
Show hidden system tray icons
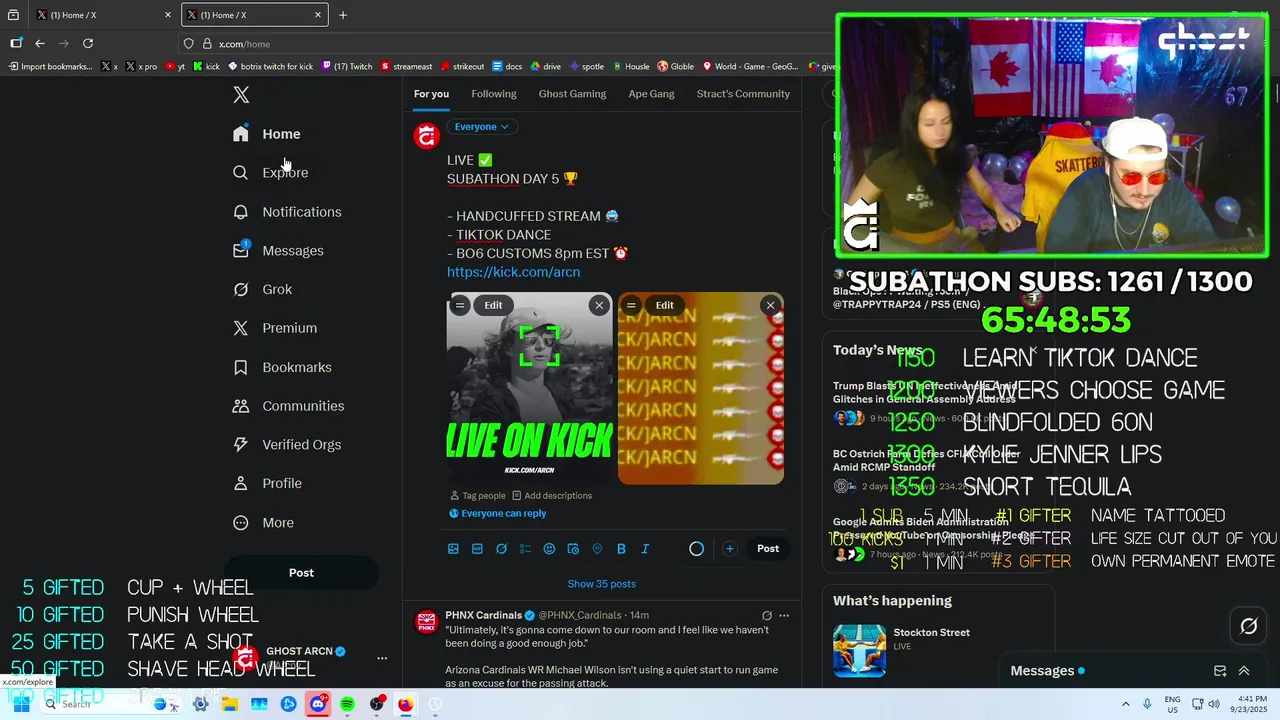1125,704
